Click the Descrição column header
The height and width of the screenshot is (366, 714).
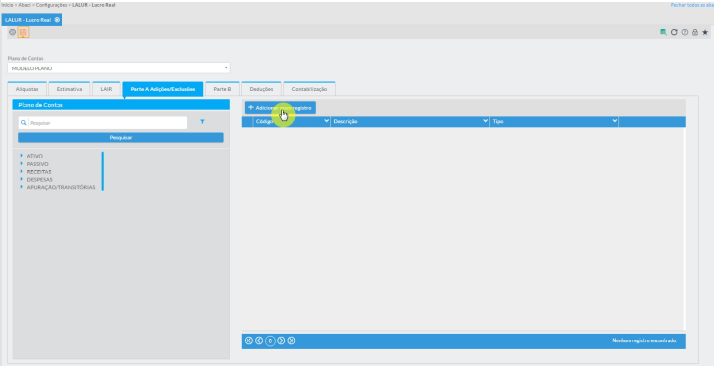tap(410, 122)
